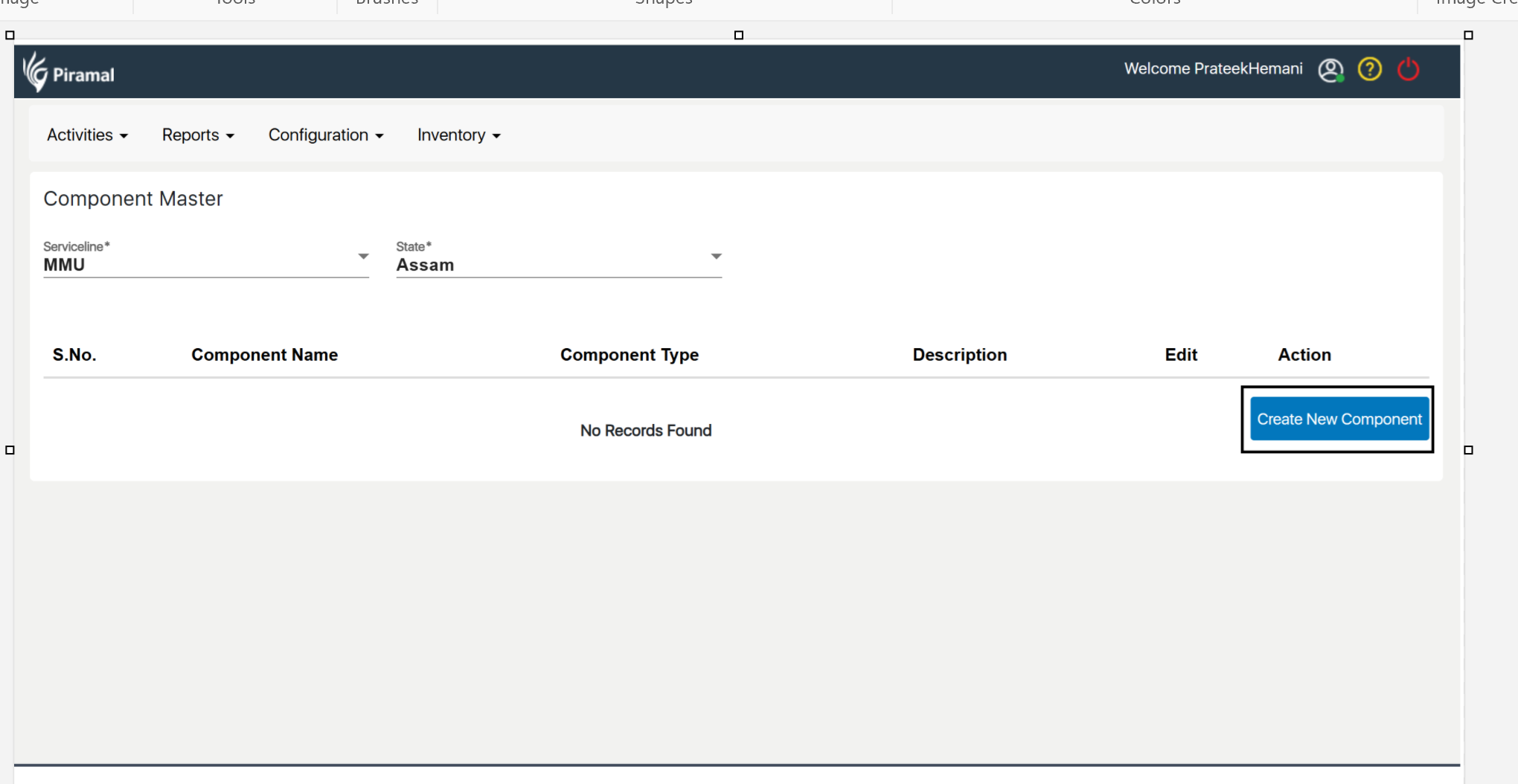Click the Piramal logo
Screen dimensions: 1518x784
[68, 72]
